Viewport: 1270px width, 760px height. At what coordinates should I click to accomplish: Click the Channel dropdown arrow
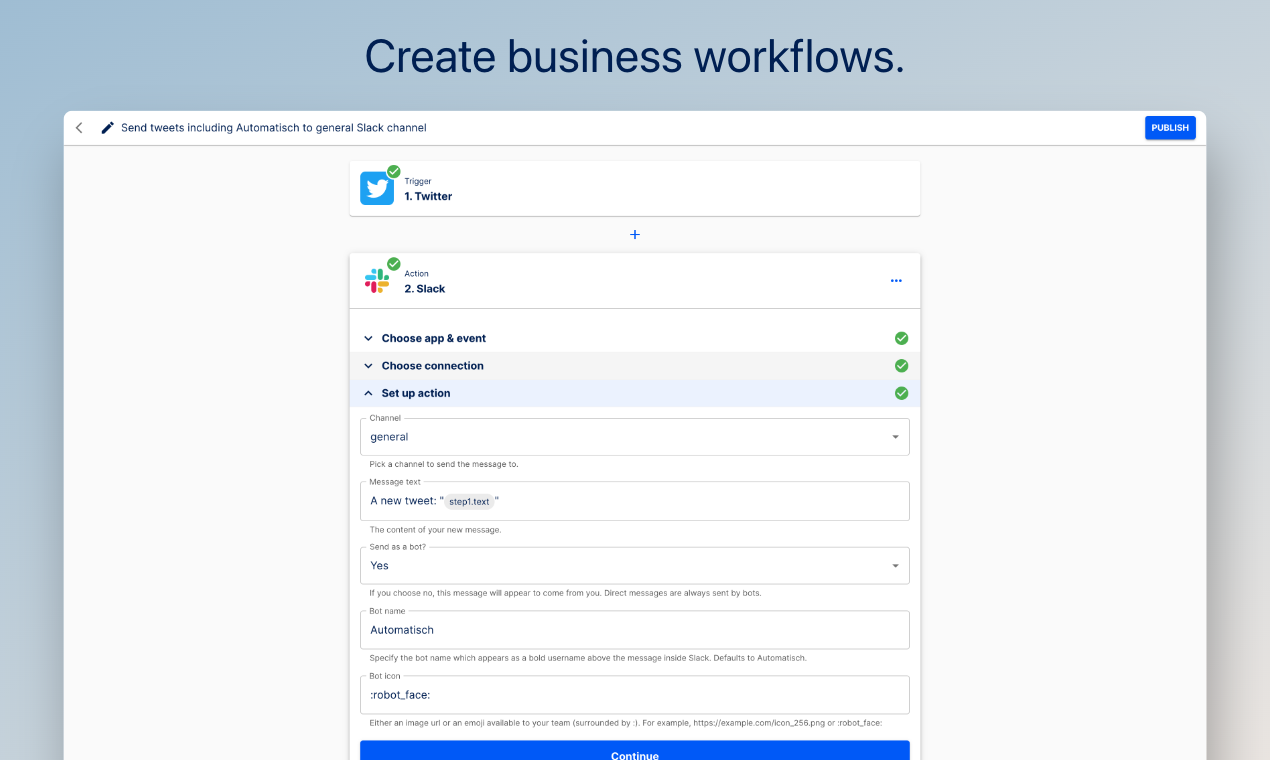(895, 437)
